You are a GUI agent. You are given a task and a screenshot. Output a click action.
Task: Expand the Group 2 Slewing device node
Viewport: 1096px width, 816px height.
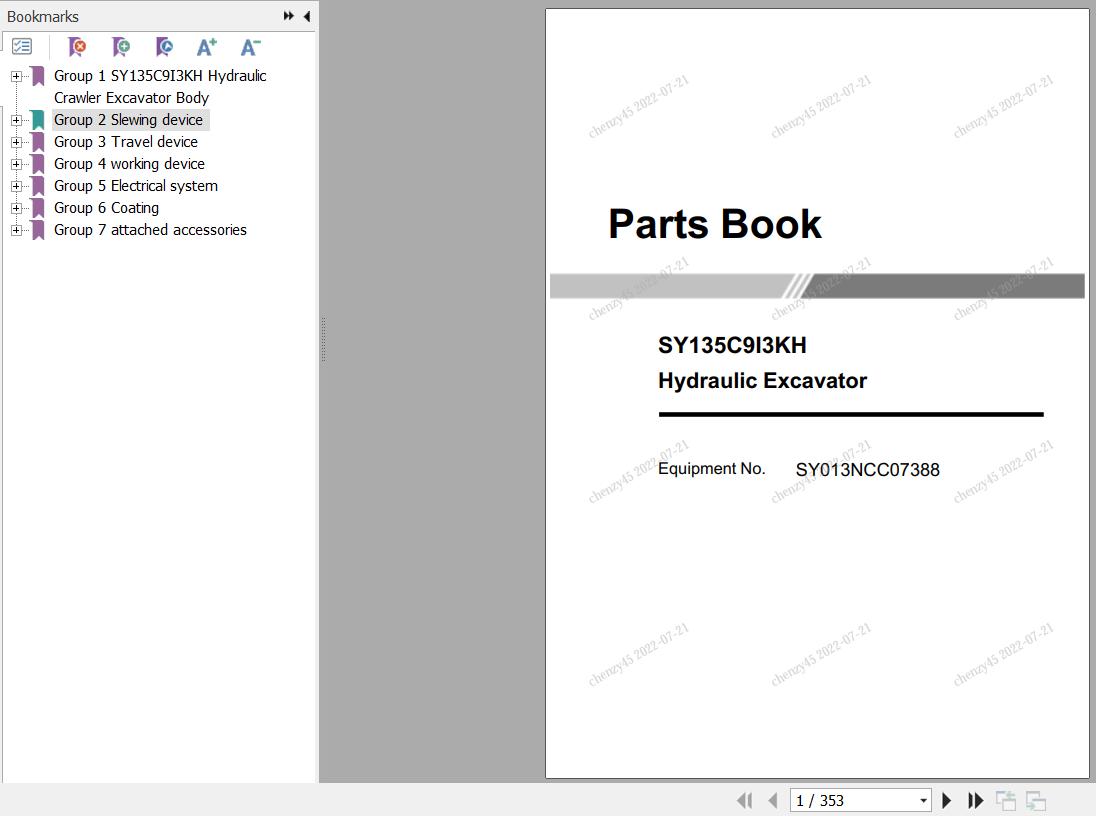pyautogui.click(x=16, y=120)
